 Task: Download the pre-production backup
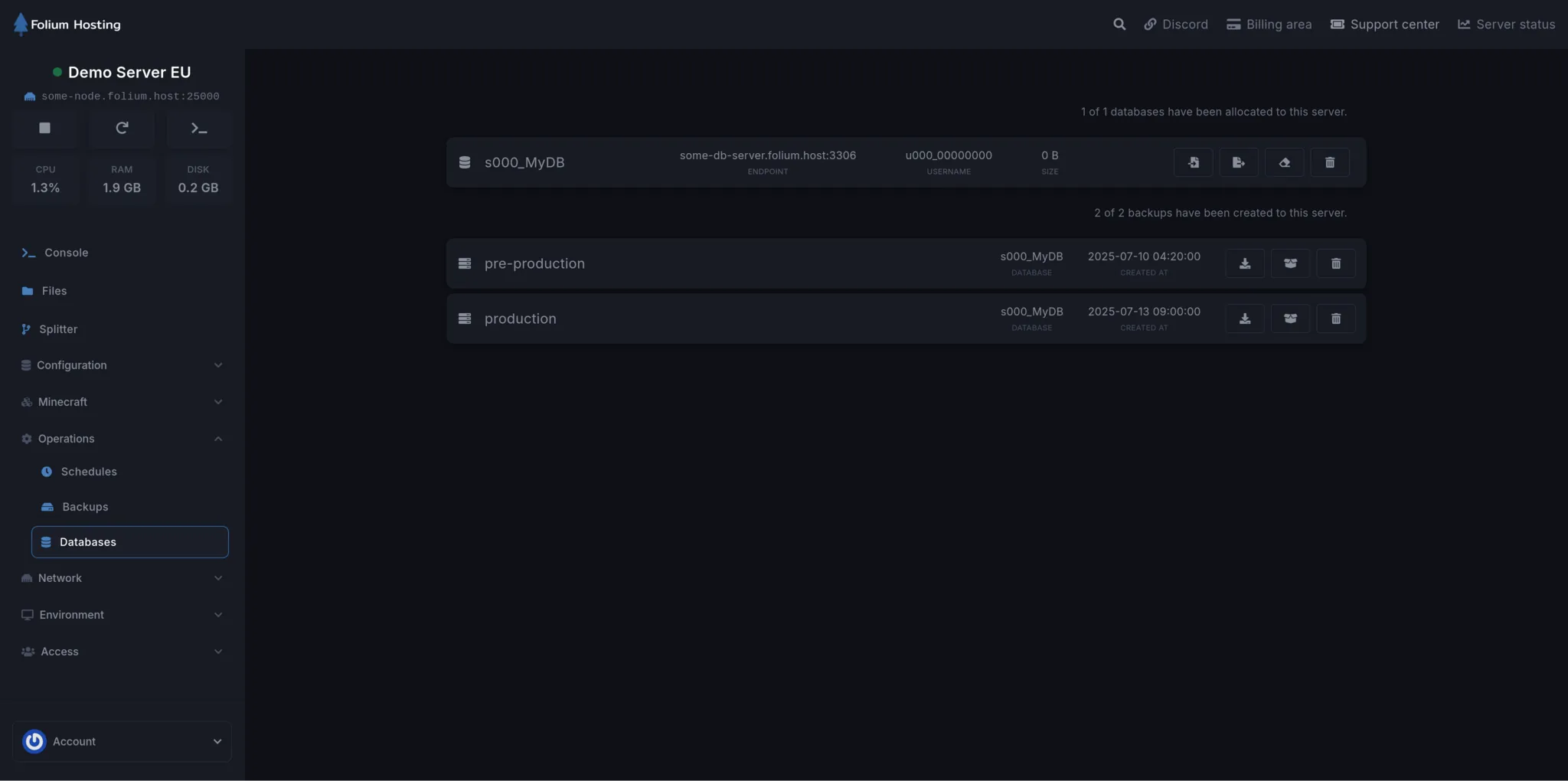(x=1245, y=263)
